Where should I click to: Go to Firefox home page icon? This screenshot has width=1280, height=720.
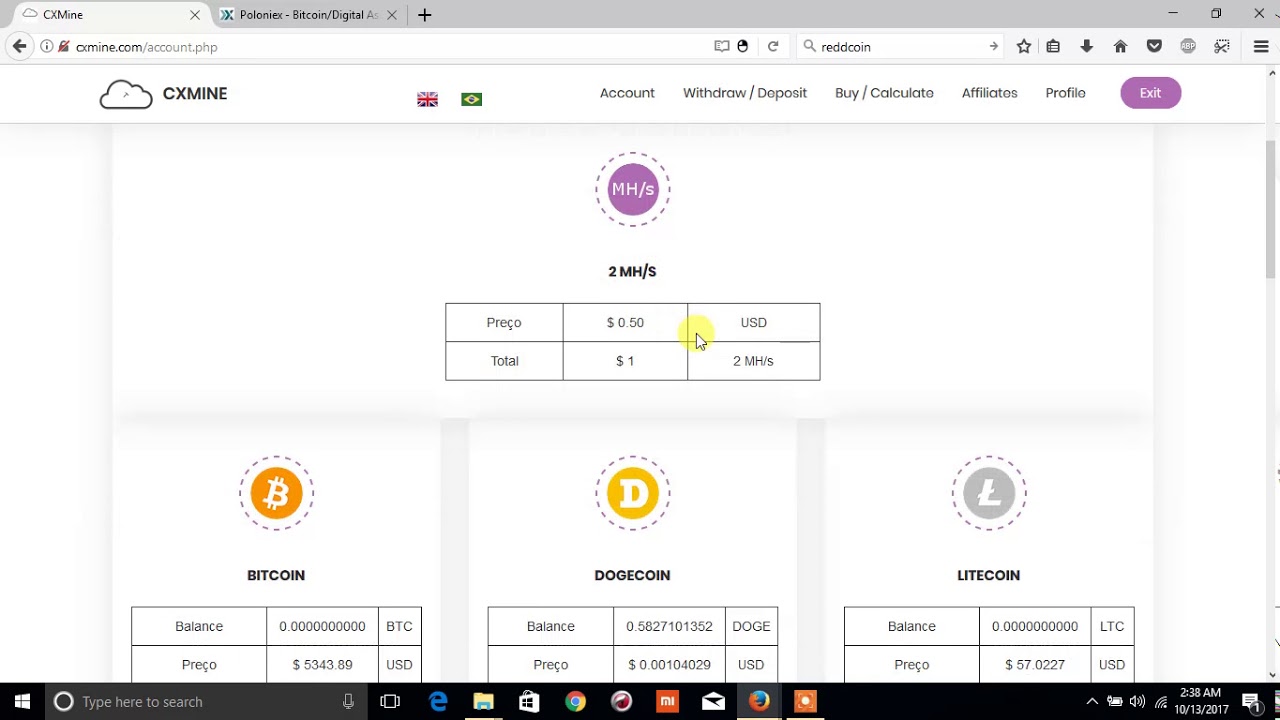pyautogui.click(x=1120, y=46)
